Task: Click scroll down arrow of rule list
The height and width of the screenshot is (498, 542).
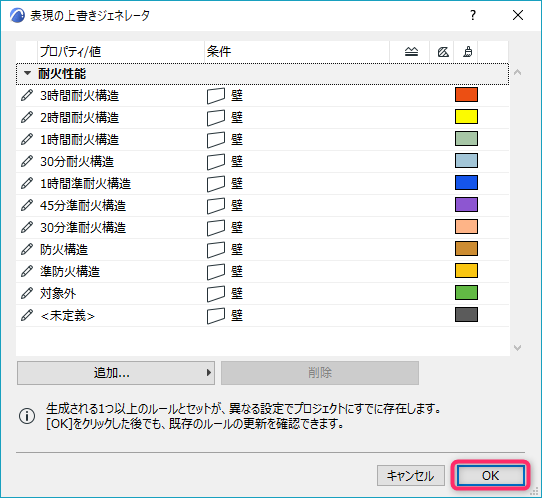Action: point(517,348)
